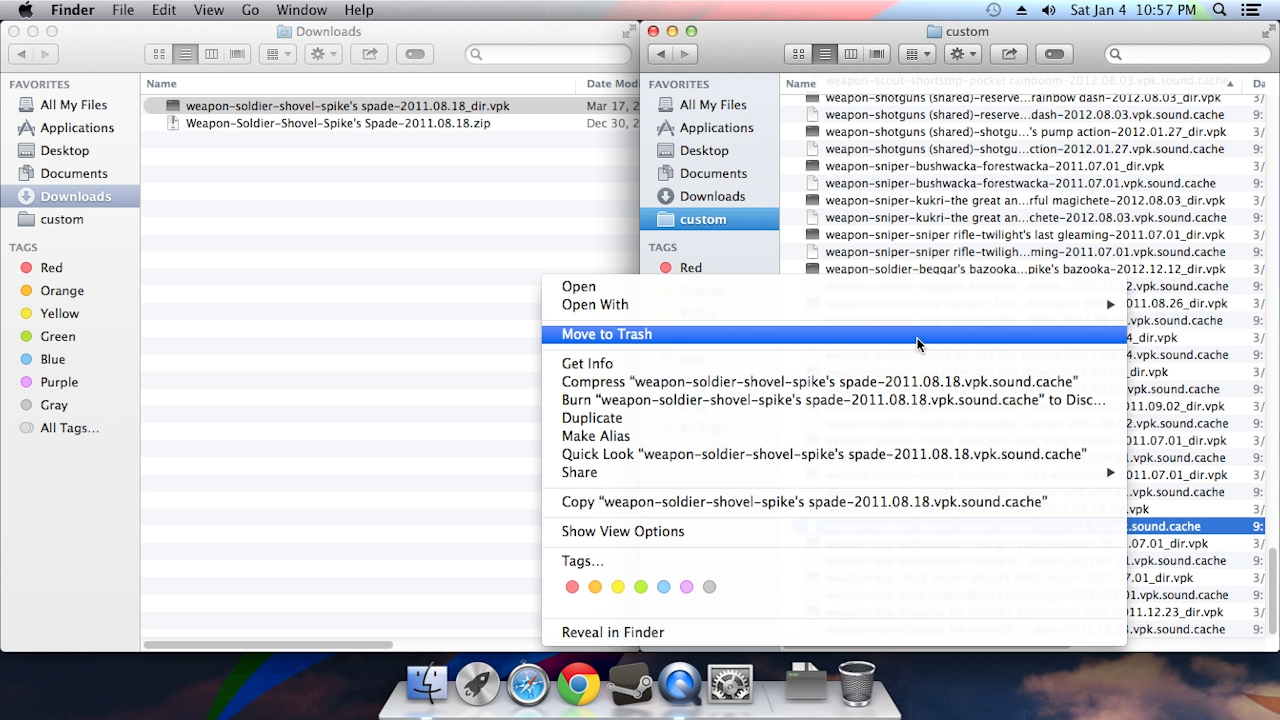Apply green tag dot in context menu

(x=641, y=587)
